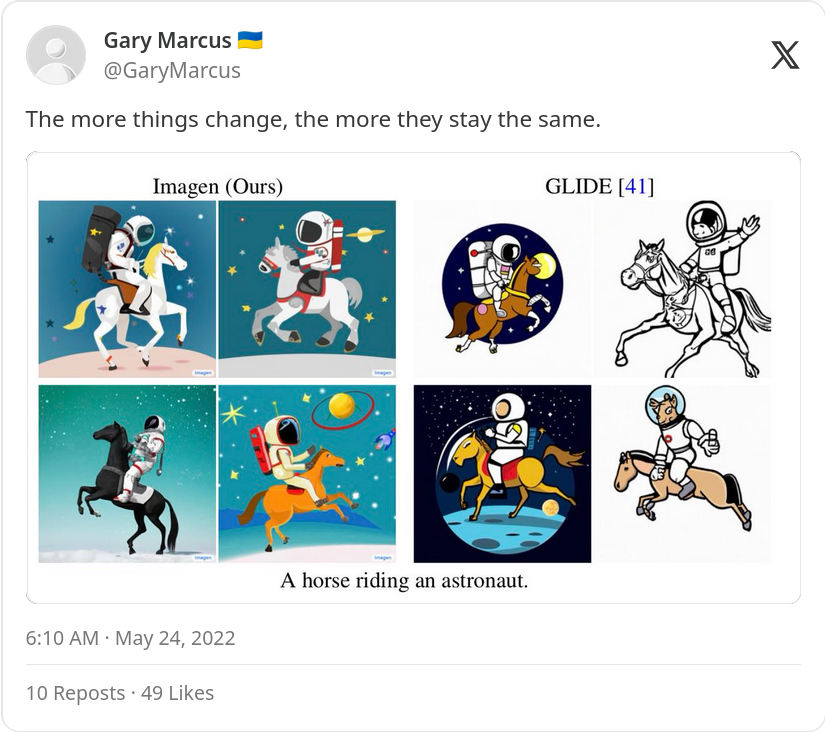The image size is (825, 732).
Task: Open GLIDE black-and-white line drawing image
Action: [x=682, y=289]
